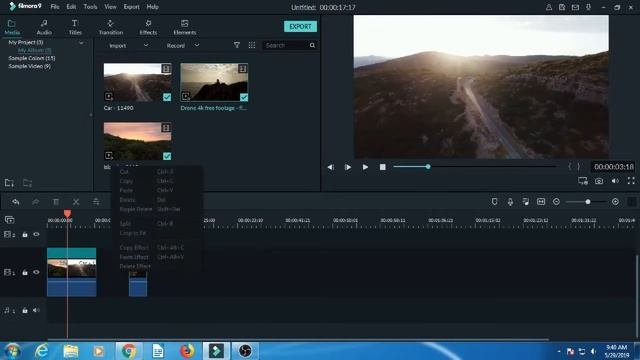Viewport: 640px width, 360px height.
Task: Click the play-slow step forward button
Action: coord(348,167)
